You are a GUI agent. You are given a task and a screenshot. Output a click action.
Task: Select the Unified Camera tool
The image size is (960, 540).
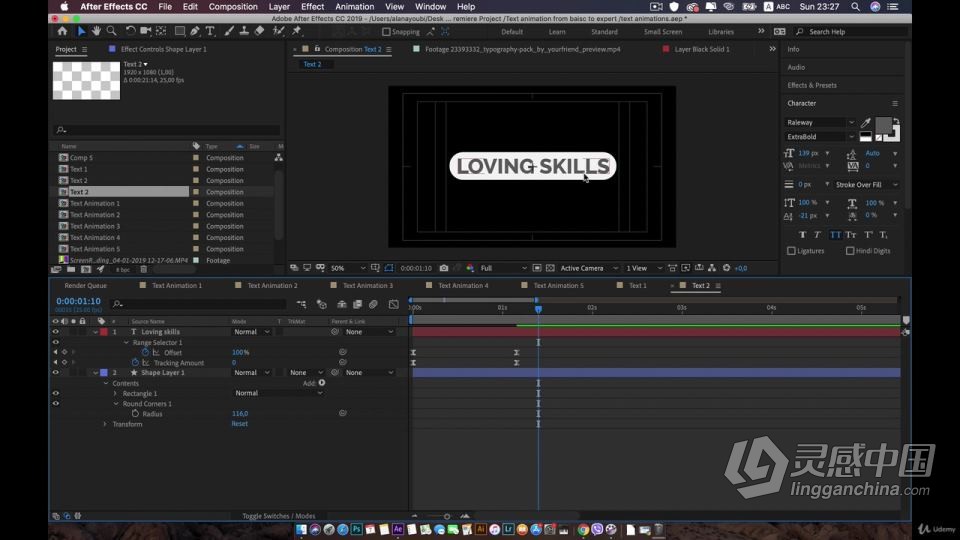(146, 31)
